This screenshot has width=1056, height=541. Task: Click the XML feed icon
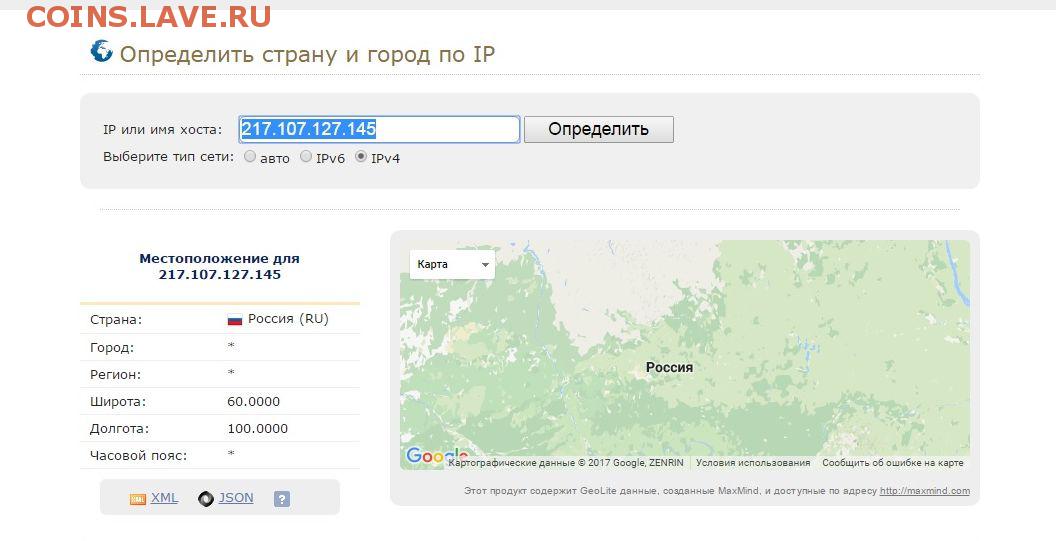137,499
